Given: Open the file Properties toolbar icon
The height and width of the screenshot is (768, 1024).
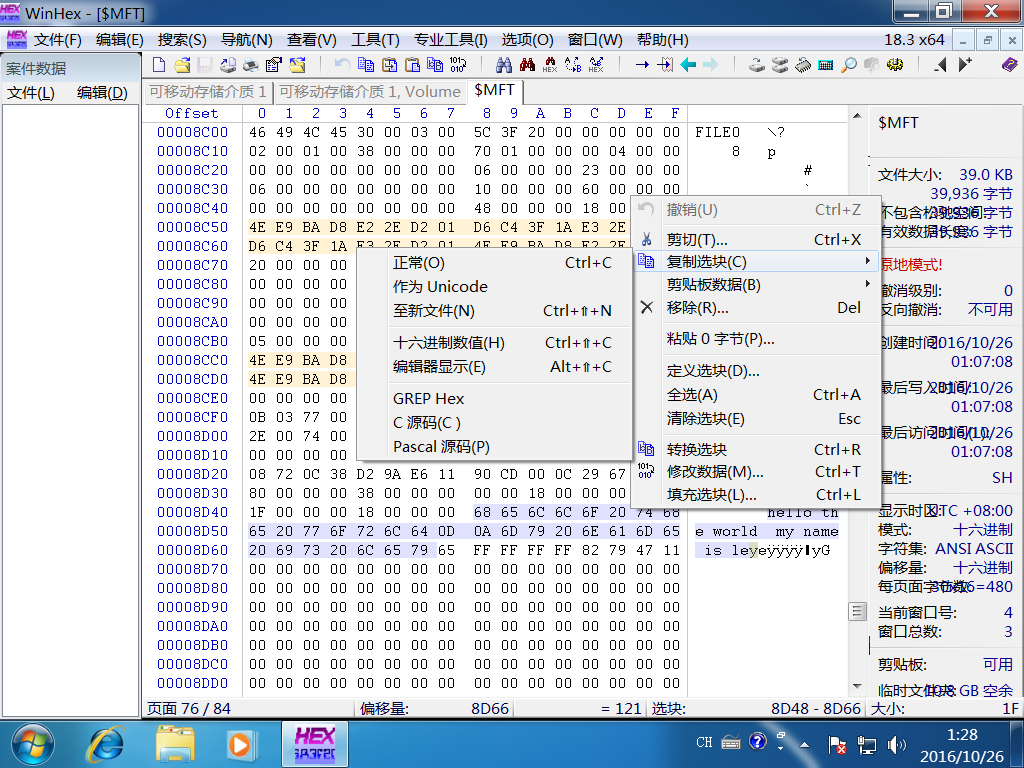Looking at the screenshot, I should click(x=274, y=64).
